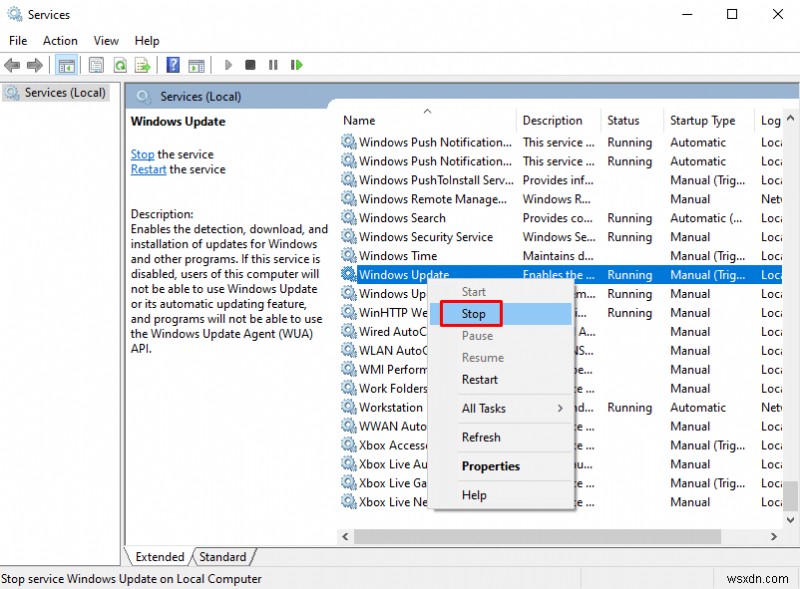This screenshot has width=800, height=589.
Task: Open Properties toolbar icon
Action: [x=96, y=65]
